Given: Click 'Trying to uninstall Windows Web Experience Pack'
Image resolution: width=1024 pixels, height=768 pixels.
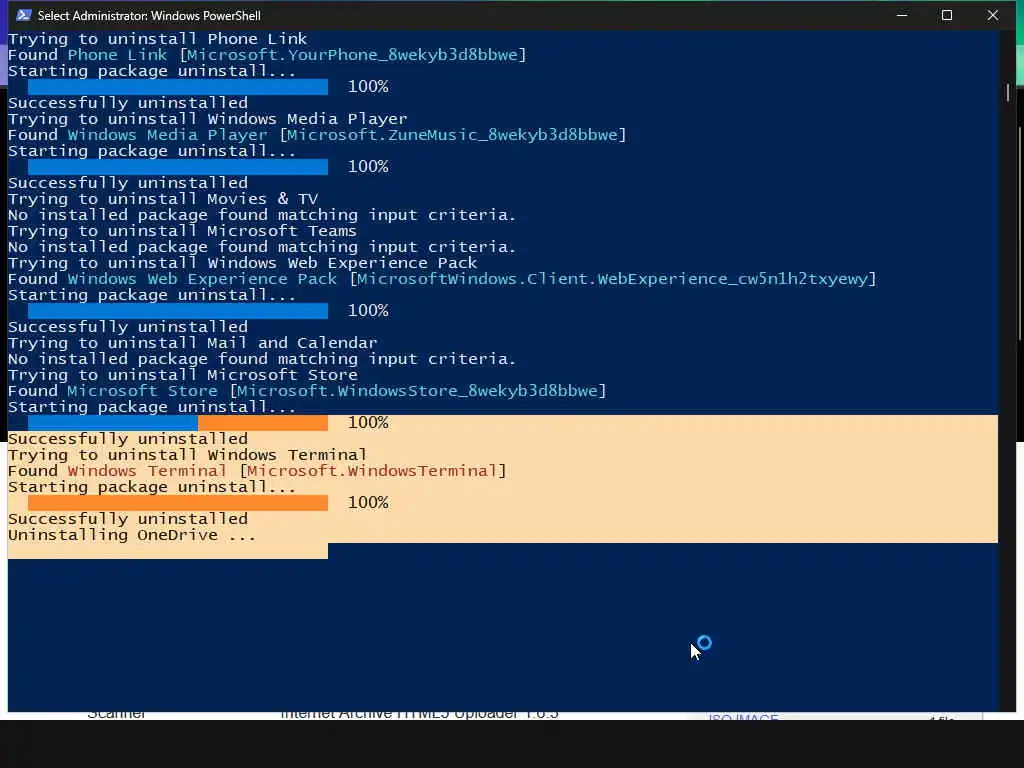Looking at the screenshot, I should point(242,263).
